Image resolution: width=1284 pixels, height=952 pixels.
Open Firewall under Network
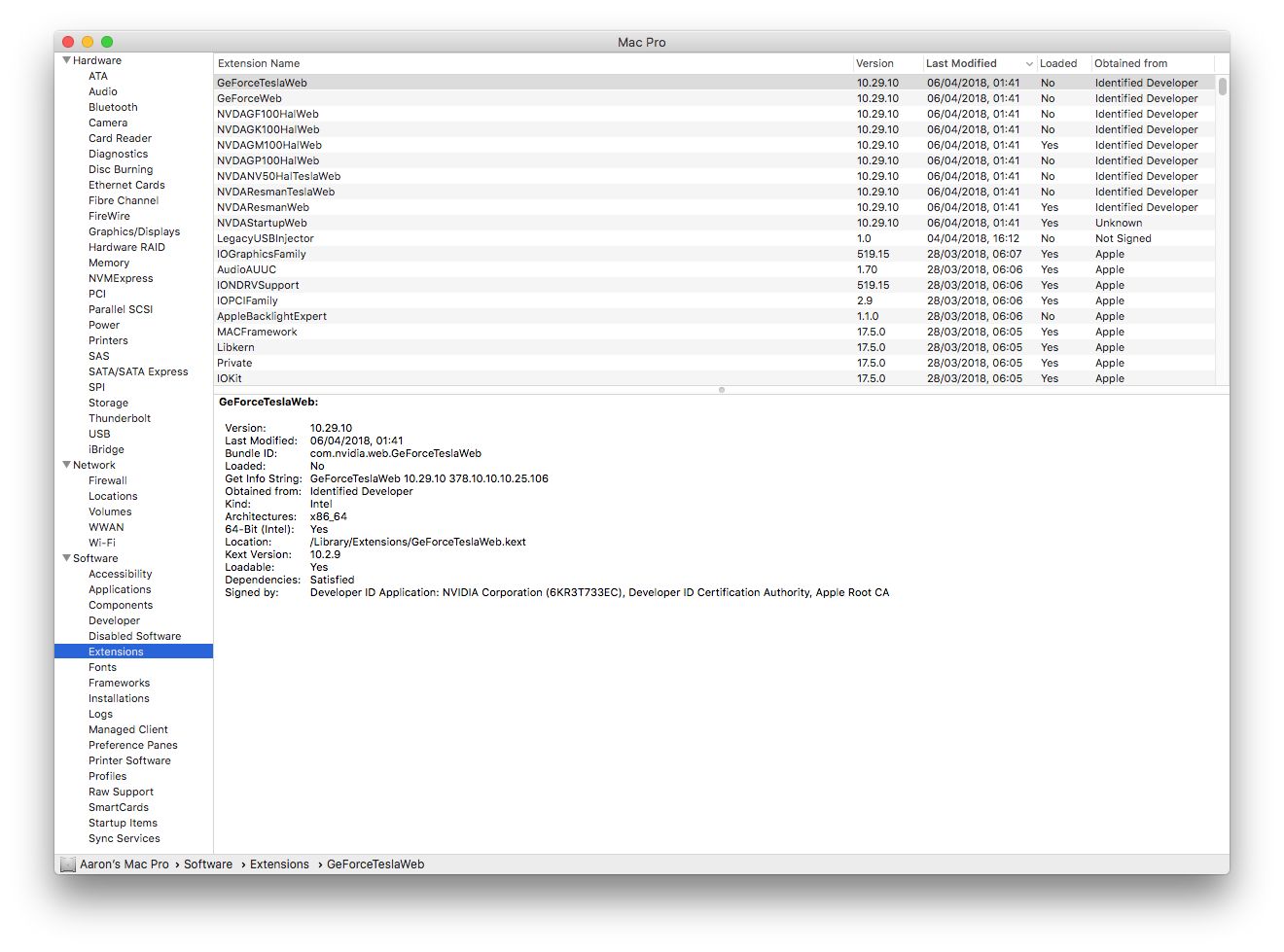pos(108,480)
